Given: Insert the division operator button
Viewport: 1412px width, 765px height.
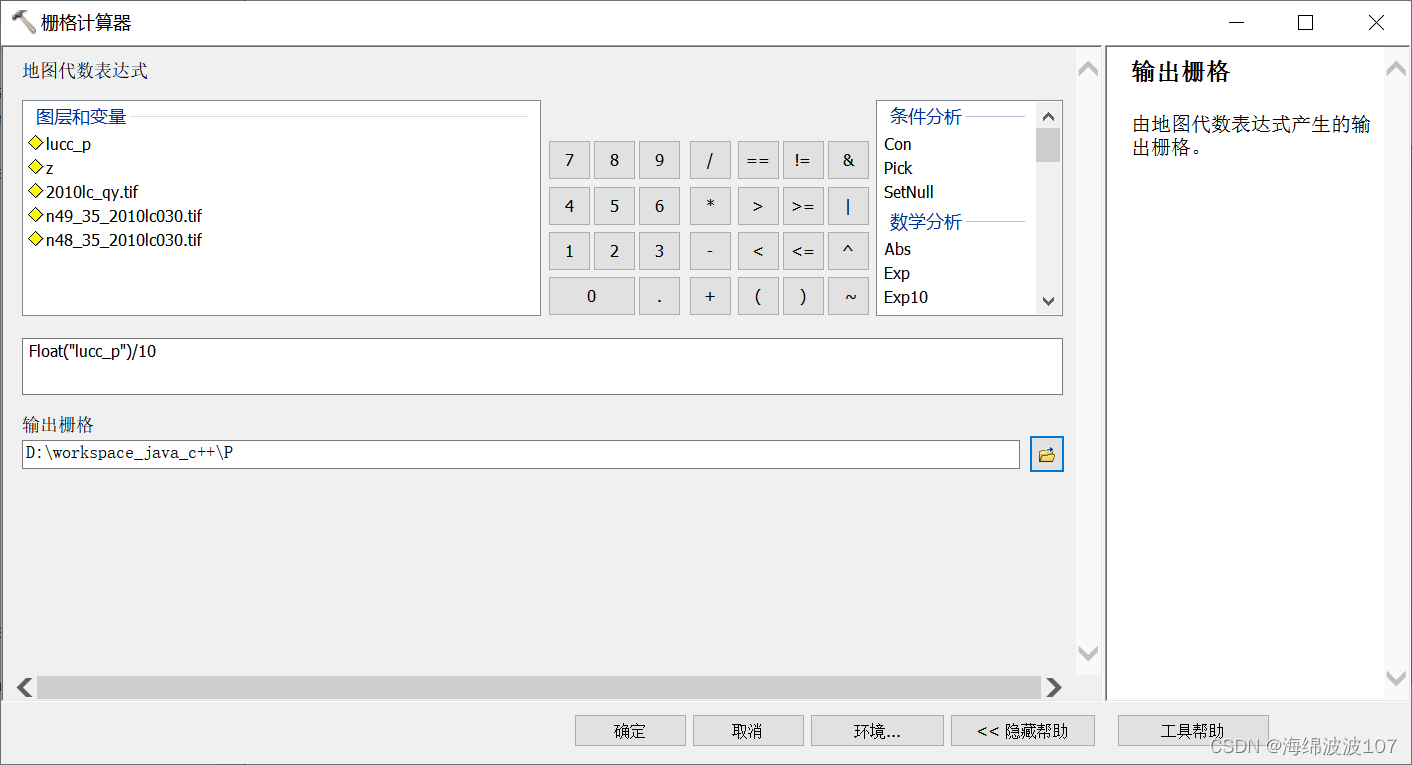Looking at the screenshot, I should pyautogui.click(x=710, y=160).
